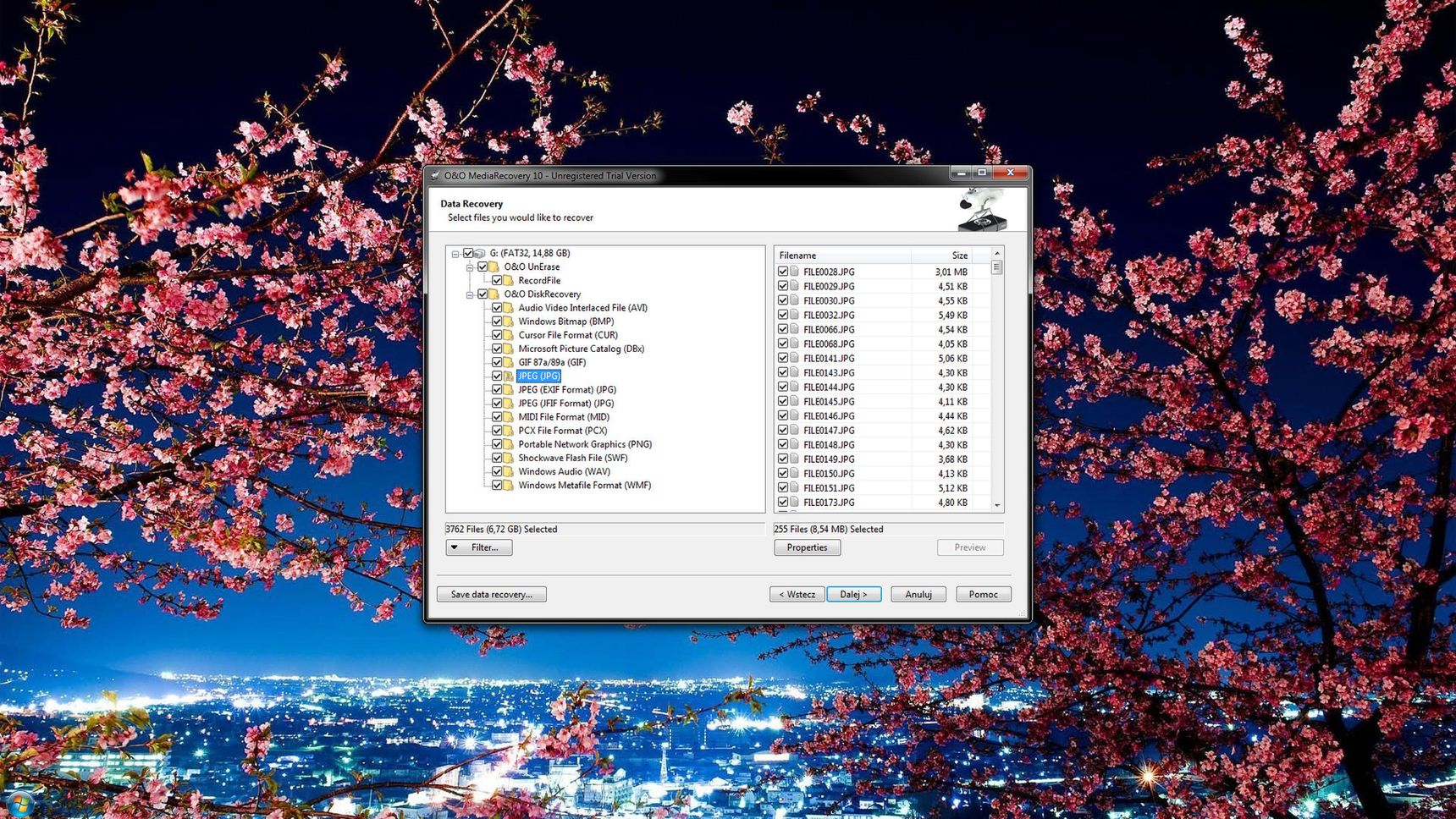This screenshot has height=819, width=1456.
Task: Toggle the O&O DiskRecovery checkbox
Action: tap(483, 294)
